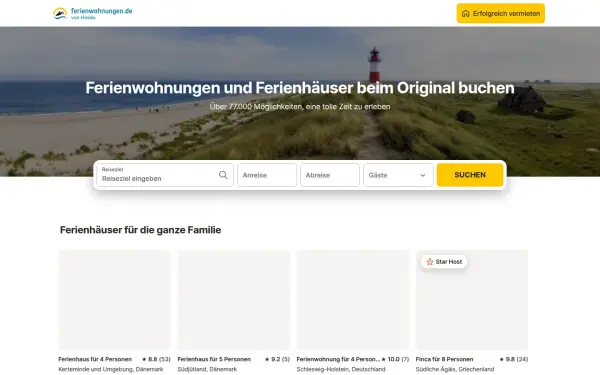
Task: Click the 8.8 (53) star rating
Action: coord(156,359)
